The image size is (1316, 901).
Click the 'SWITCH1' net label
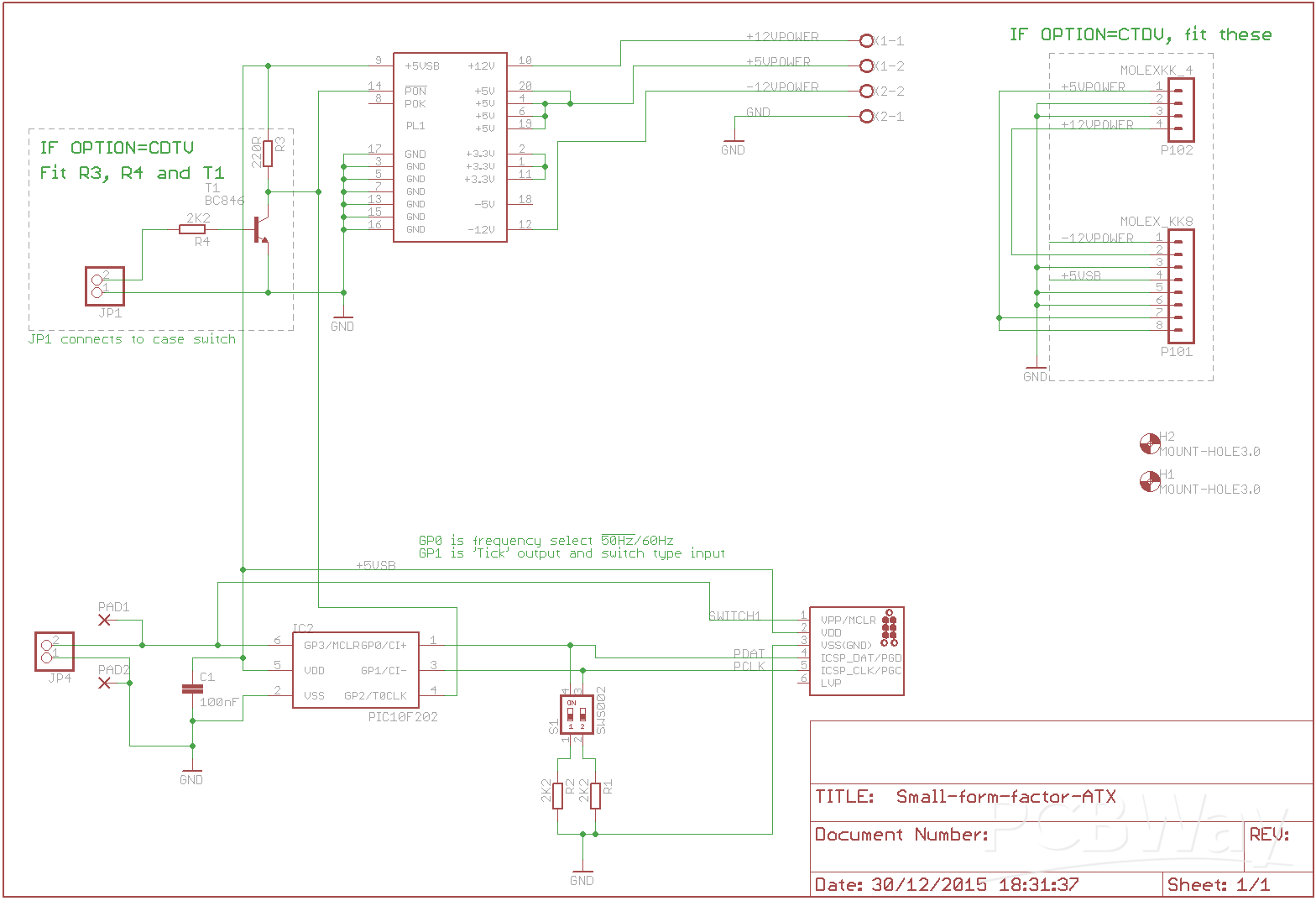click(x=734, y=616)
